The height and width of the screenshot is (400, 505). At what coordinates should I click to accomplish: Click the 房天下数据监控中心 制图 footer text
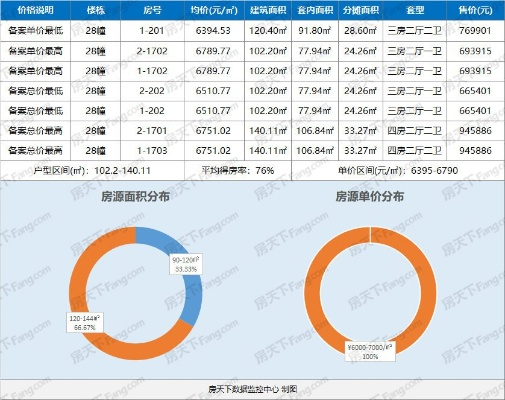(x=253, y=389)
